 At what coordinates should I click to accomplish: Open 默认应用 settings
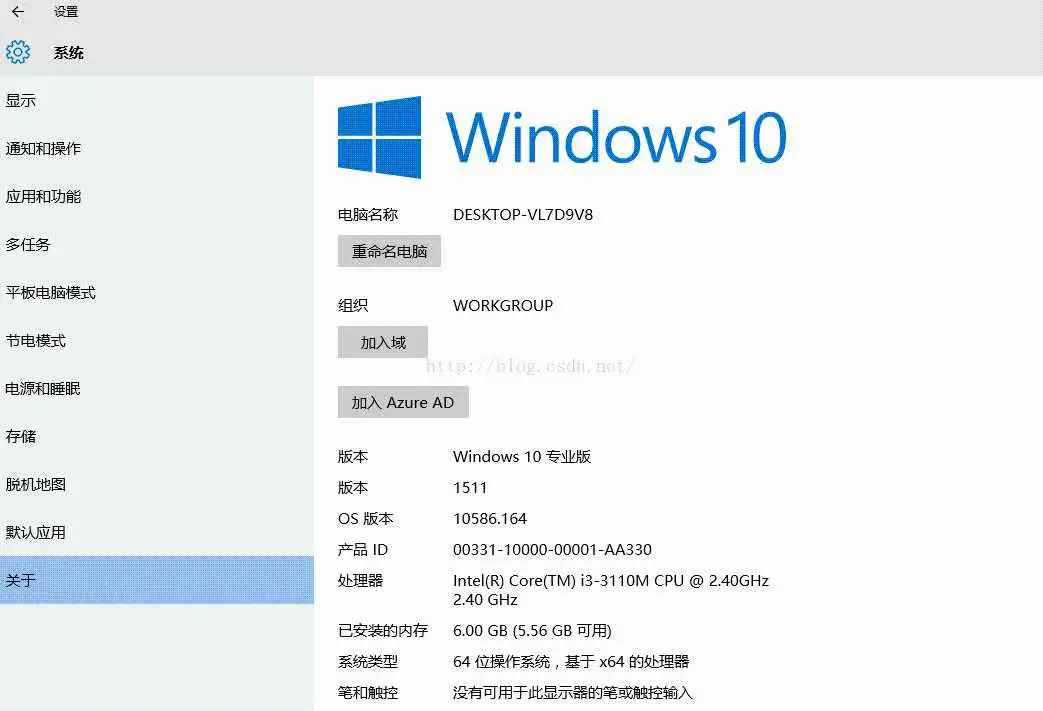point(36,532)
